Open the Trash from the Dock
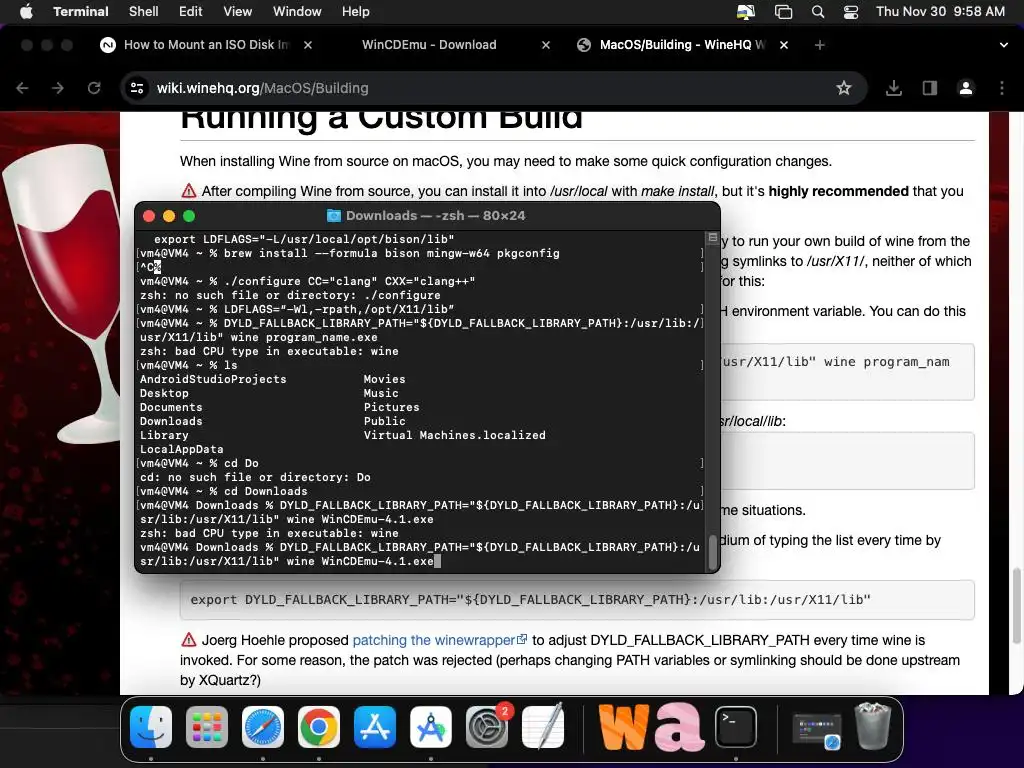 point(874,726)
